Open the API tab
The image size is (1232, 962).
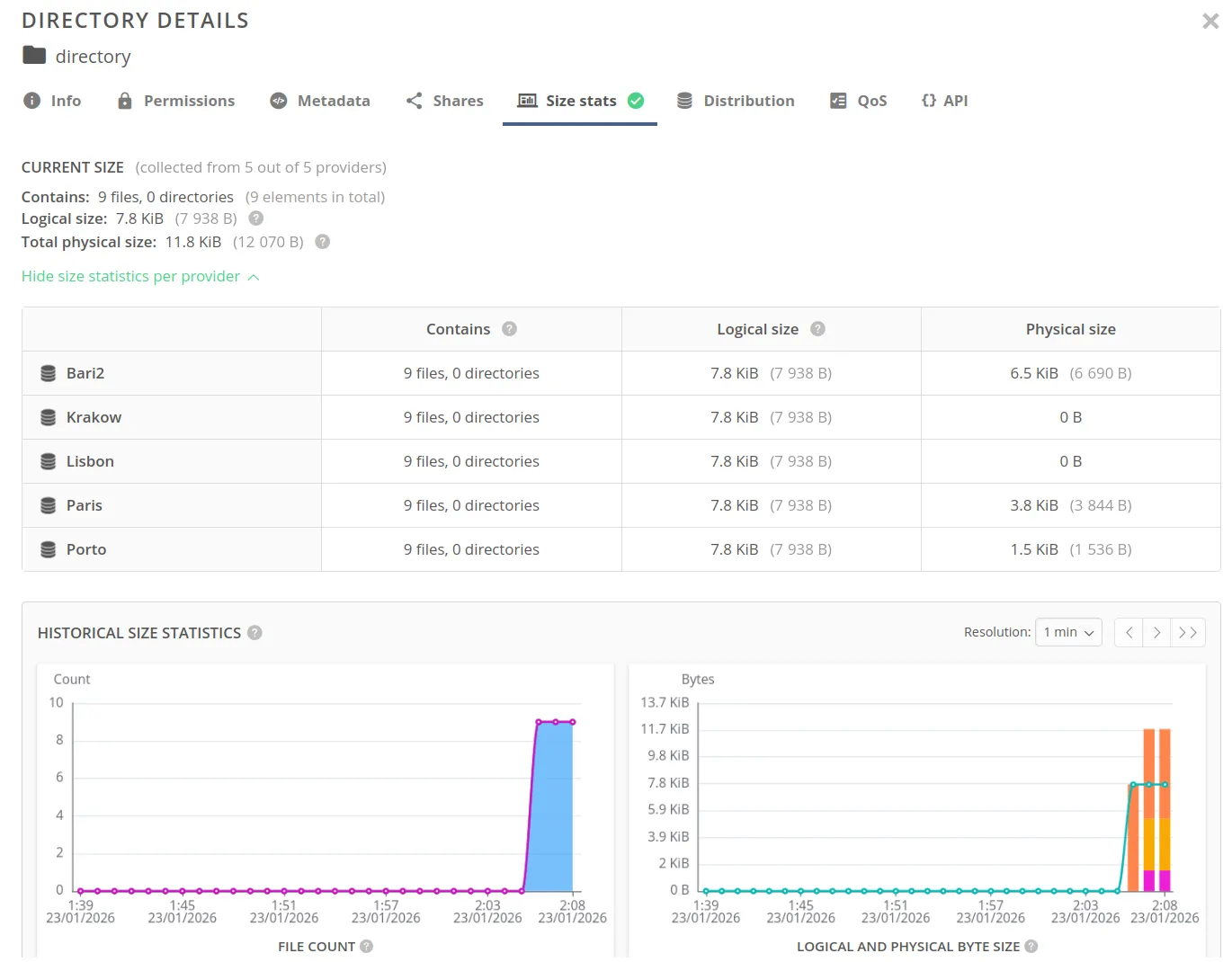point(945,101)
